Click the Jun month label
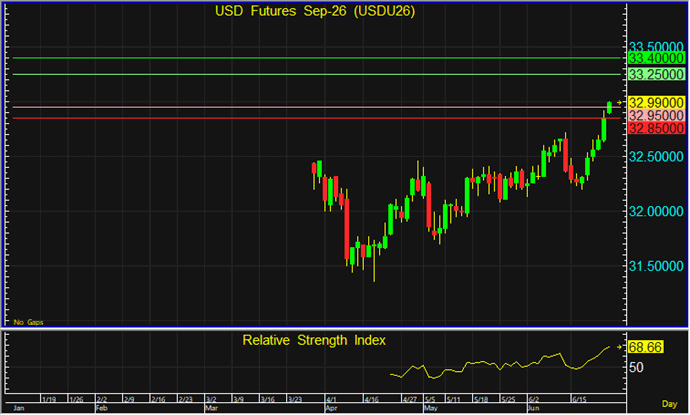 [x=533, y=408]
